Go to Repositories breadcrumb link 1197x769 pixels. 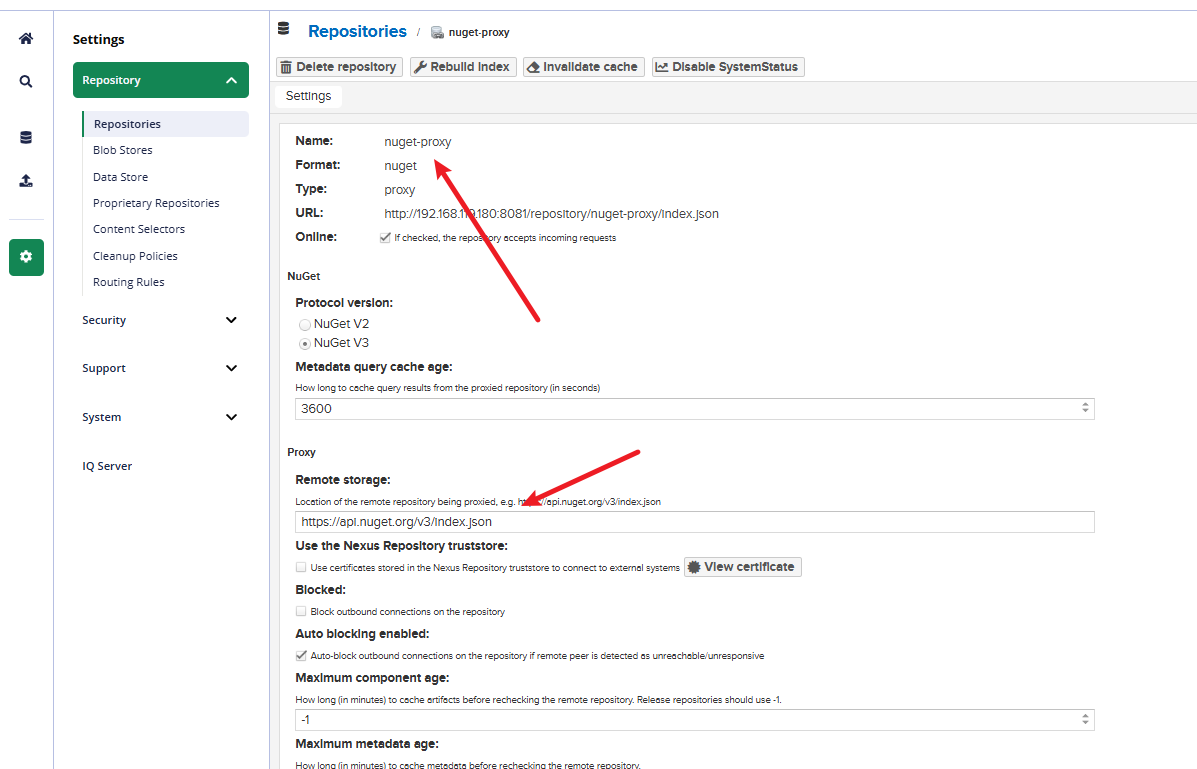[357, 31]
